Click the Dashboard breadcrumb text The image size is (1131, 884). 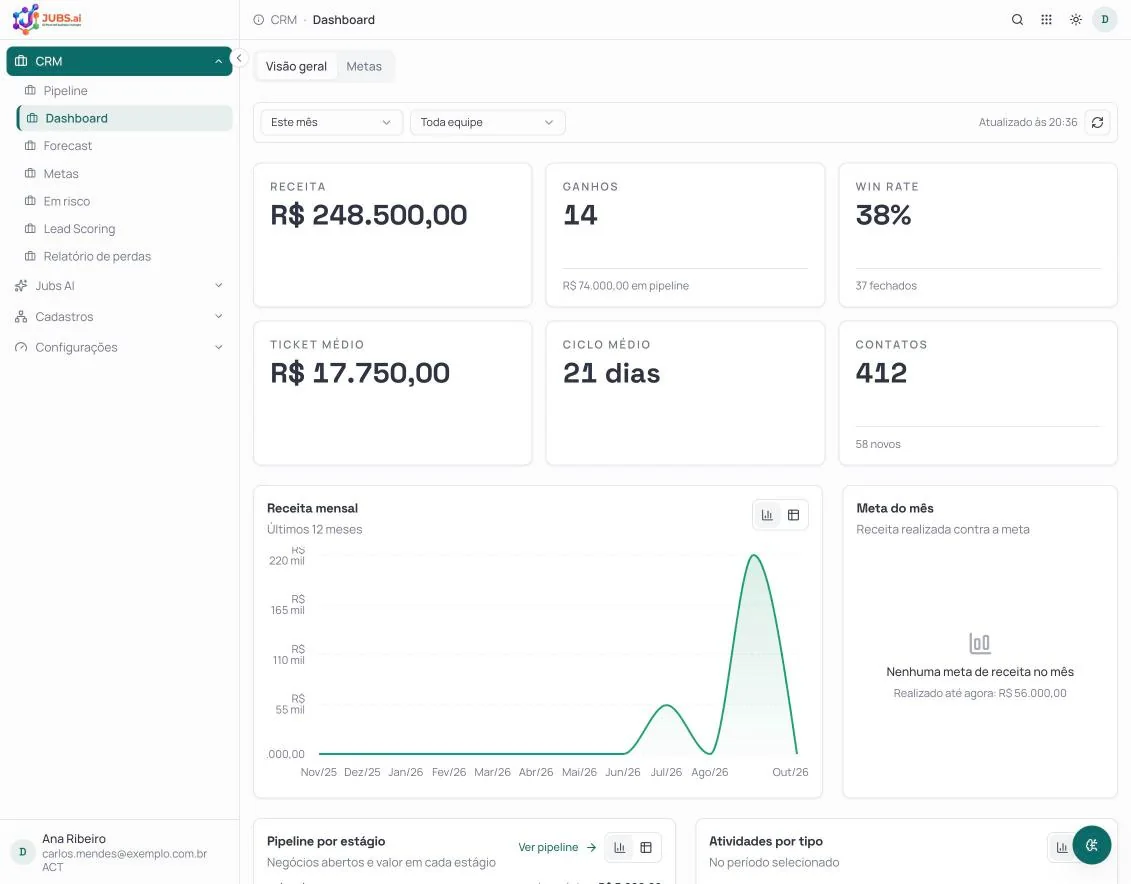tap(344, 19)
